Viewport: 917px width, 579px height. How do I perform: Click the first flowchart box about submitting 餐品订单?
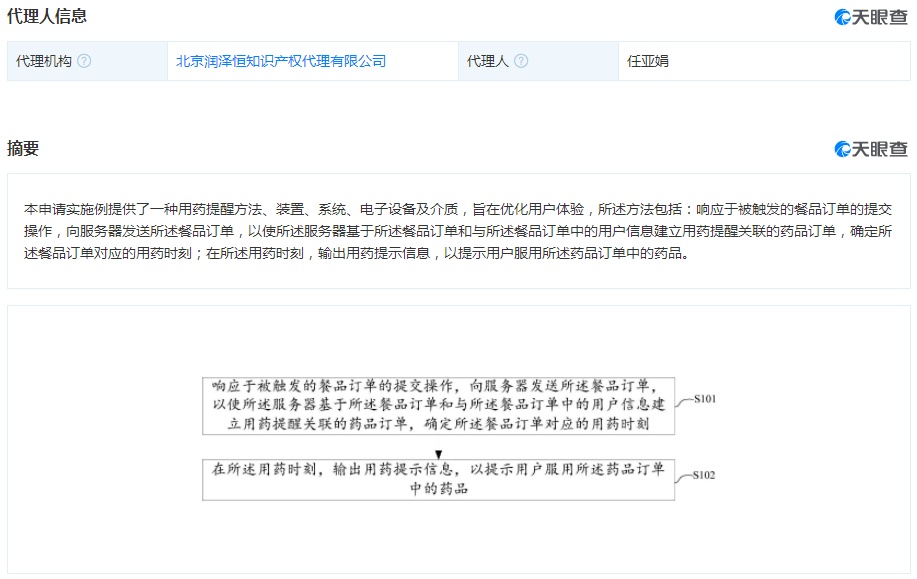(x=438, y=405)
